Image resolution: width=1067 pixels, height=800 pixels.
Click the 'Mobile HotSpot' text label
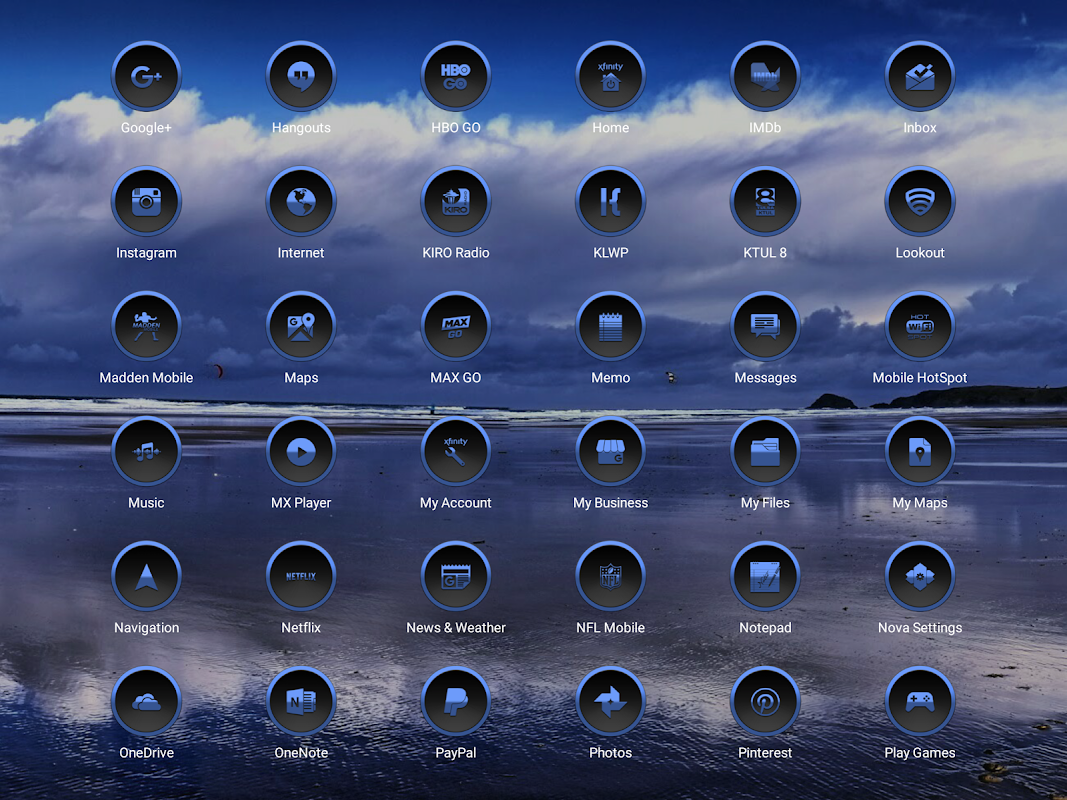click(920, 378)
